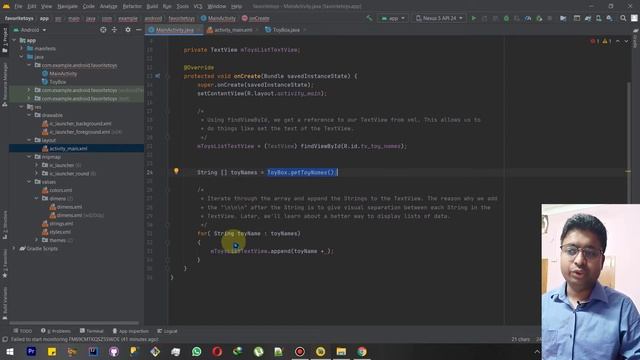The width and height of the screenshot is (640, 360).
Task: Open Chrome from the taskbar
Action: 362,351
